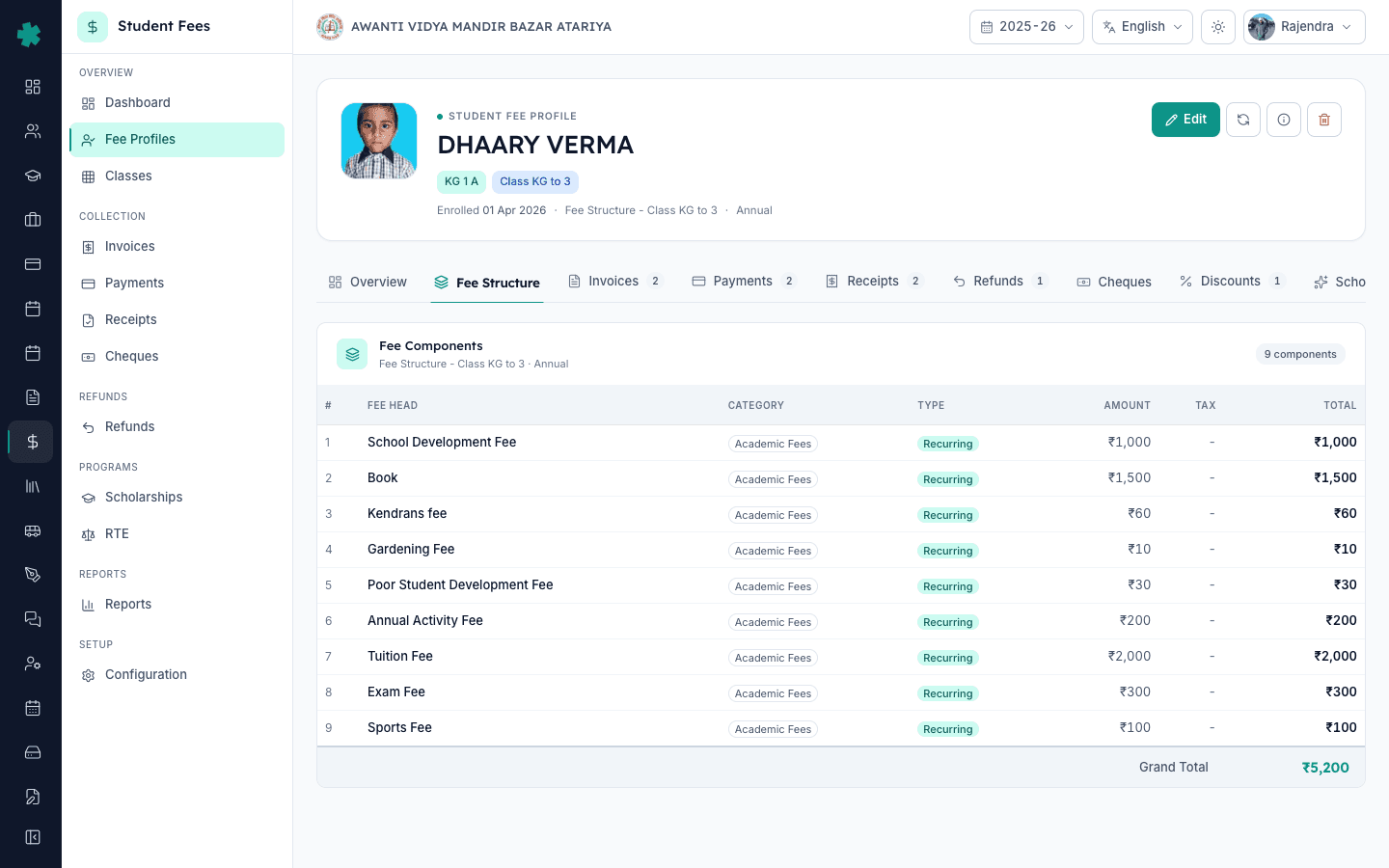Image resolution: width=1389 pixels, height=868 pixels.
Task: Open the user settings icon in left rail
Action: (33, 664)
